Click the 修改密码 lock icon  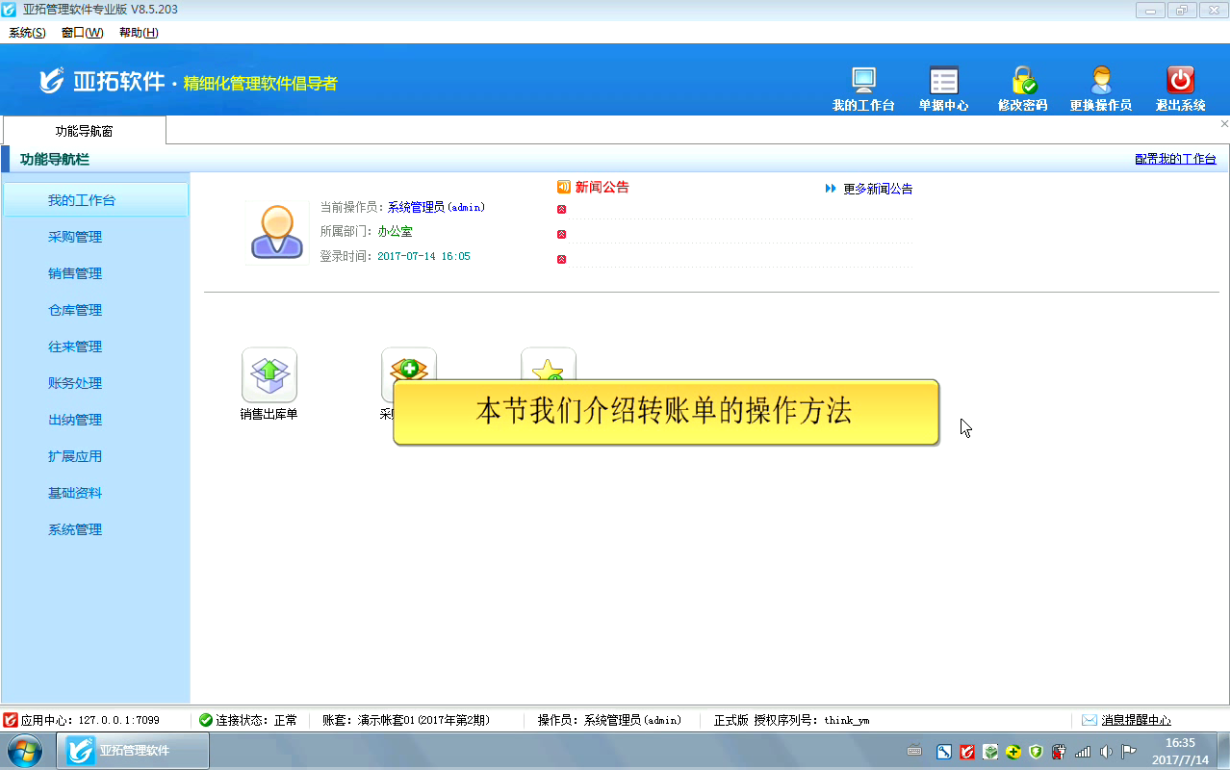click(x=1022, y=81)
